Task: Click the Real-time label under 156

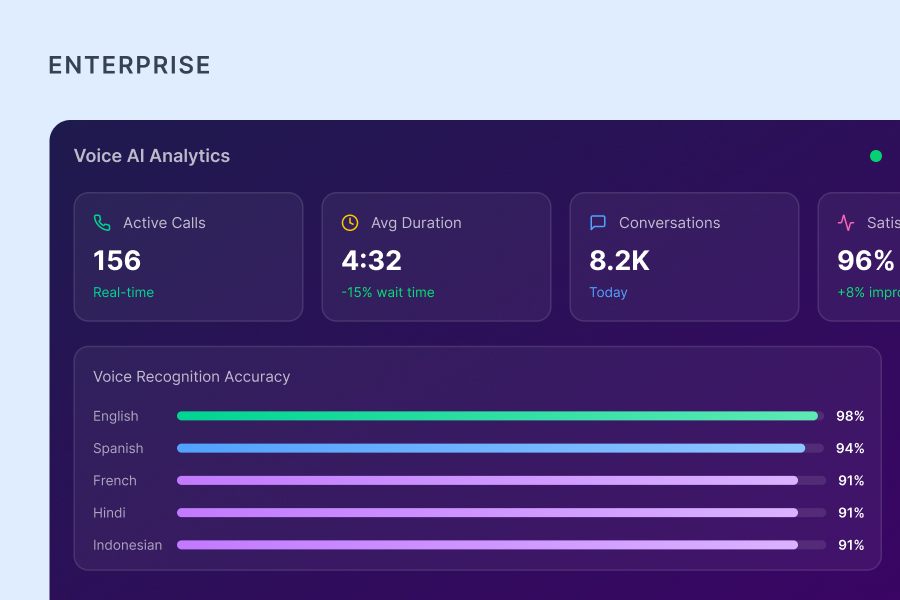Action: point(123,293)
